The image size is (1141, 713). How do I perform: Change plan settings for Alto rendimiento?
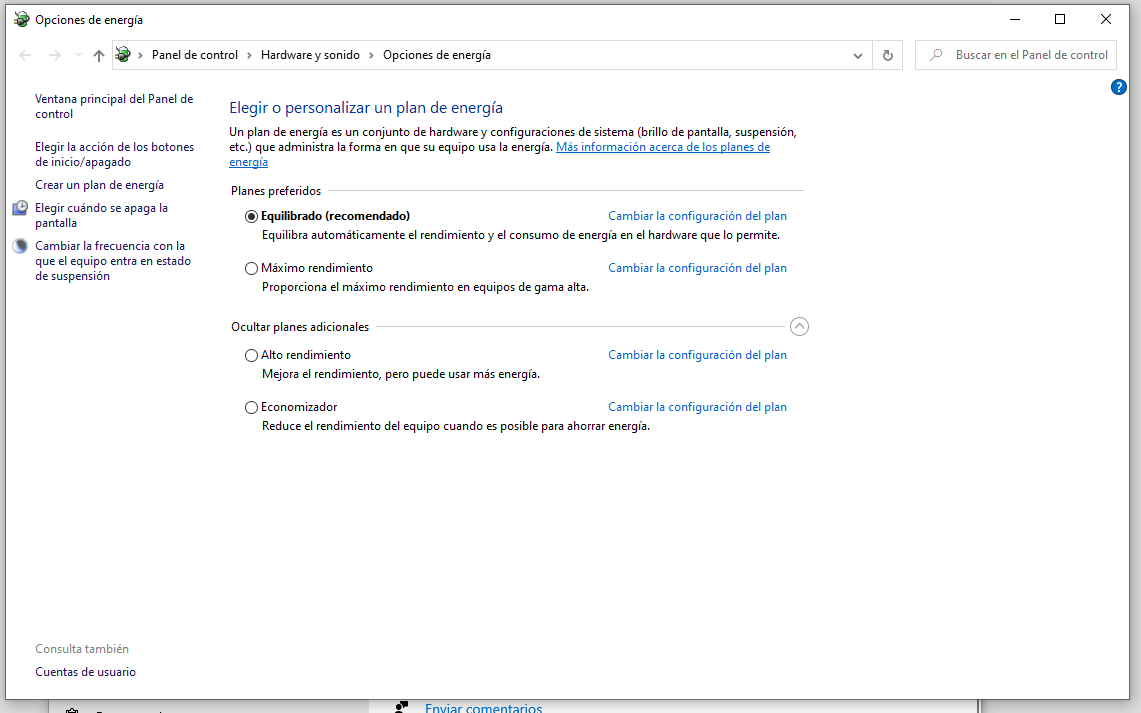[697, 355]
